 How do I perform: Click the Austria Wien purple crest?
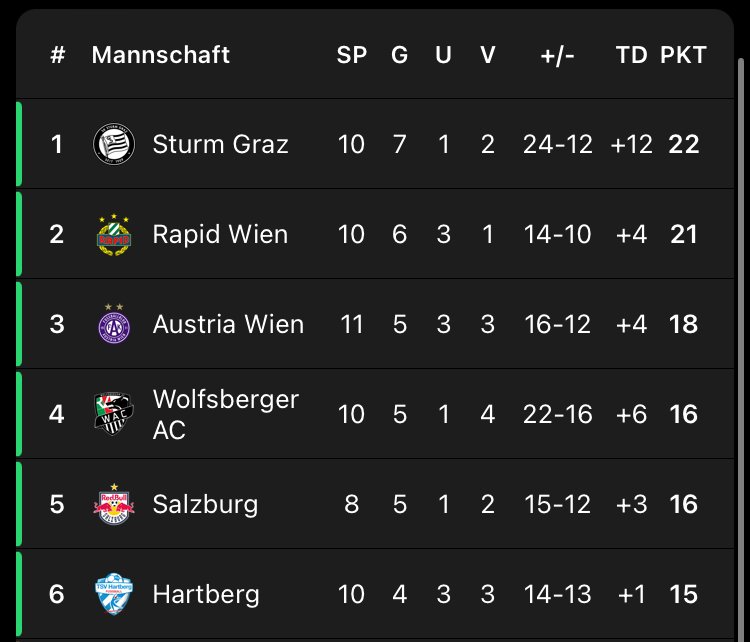coord(114,324)
